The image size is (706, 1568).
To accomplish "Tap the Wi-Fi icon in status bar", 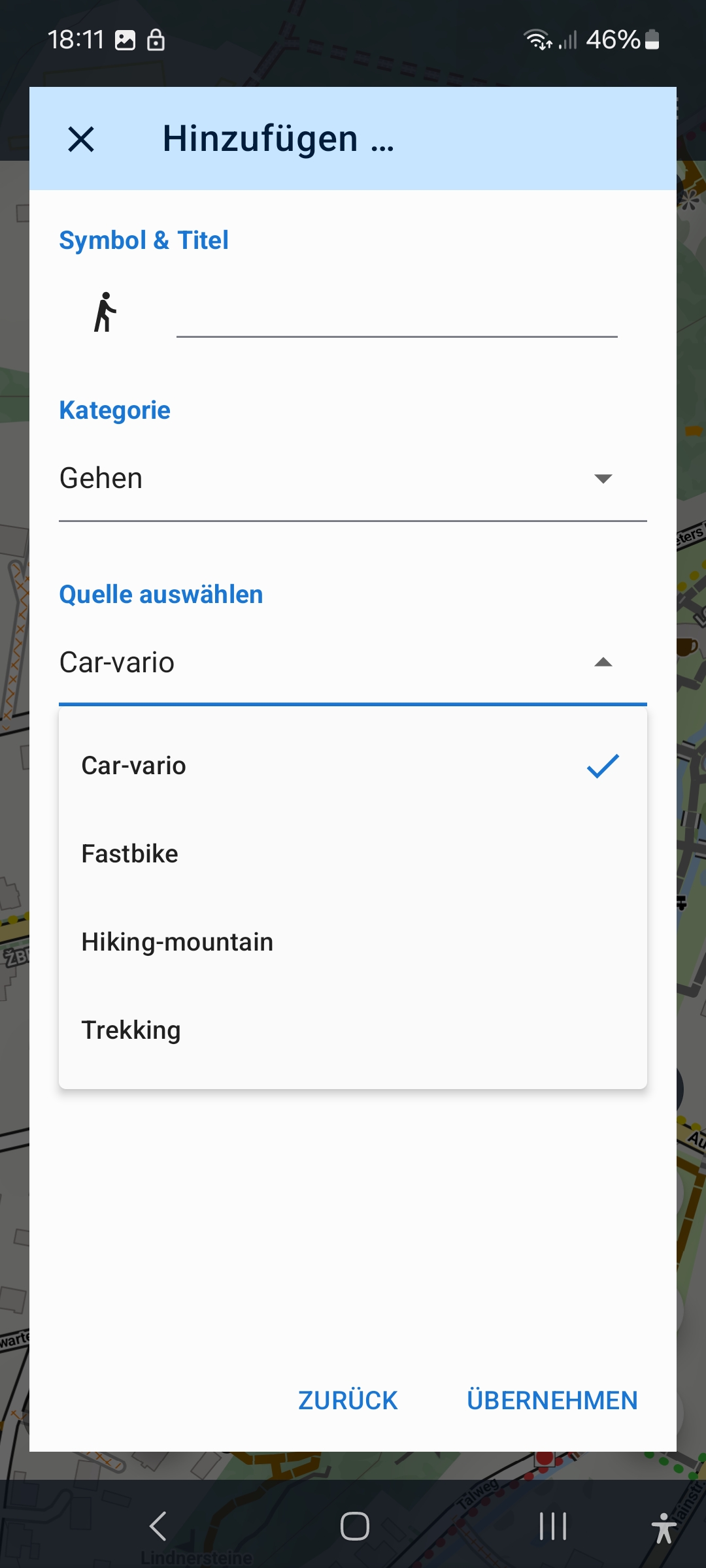I will 537,40.
